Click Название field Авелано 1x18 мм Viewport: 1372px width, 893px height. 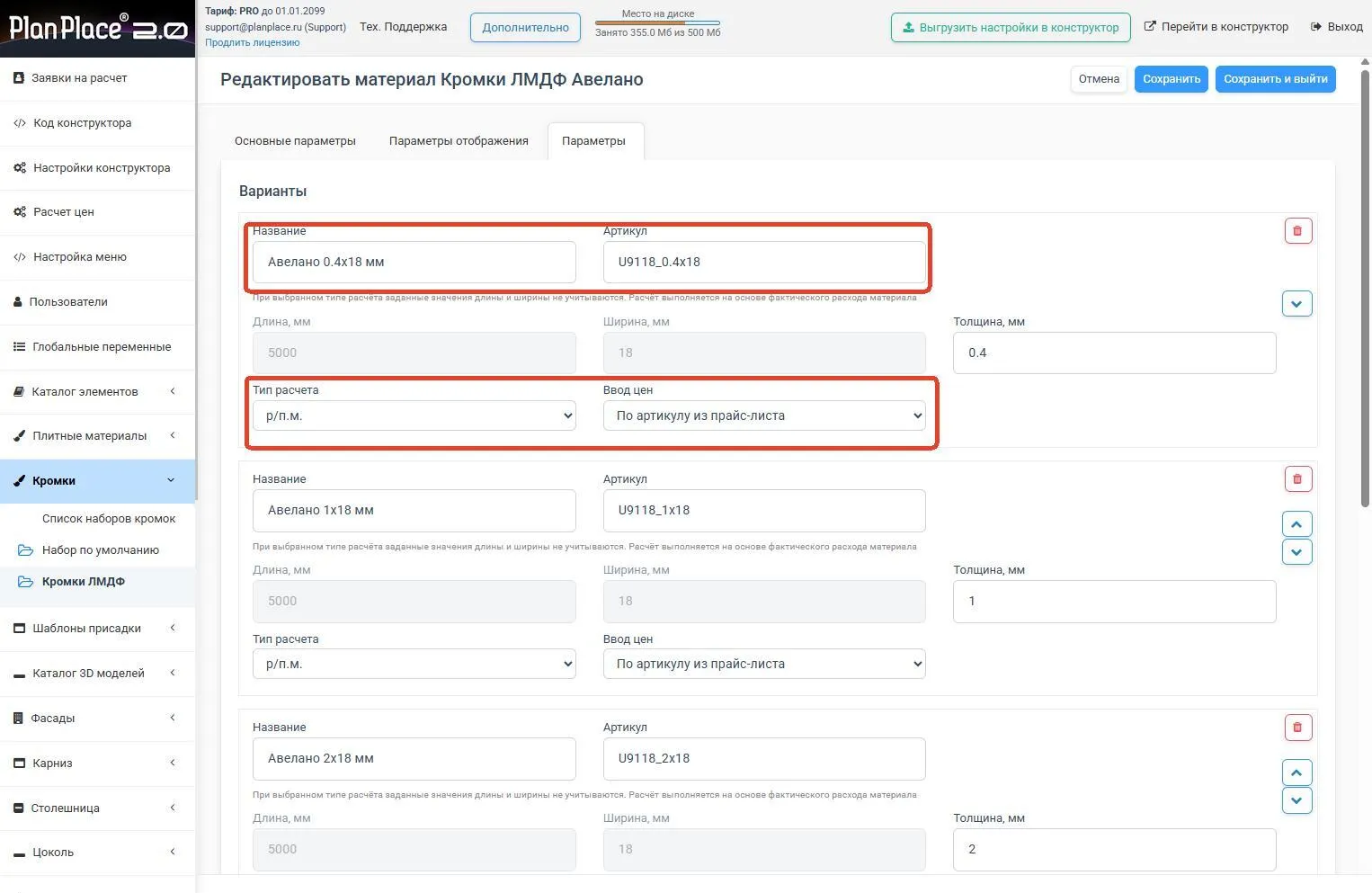pos(414,510)
